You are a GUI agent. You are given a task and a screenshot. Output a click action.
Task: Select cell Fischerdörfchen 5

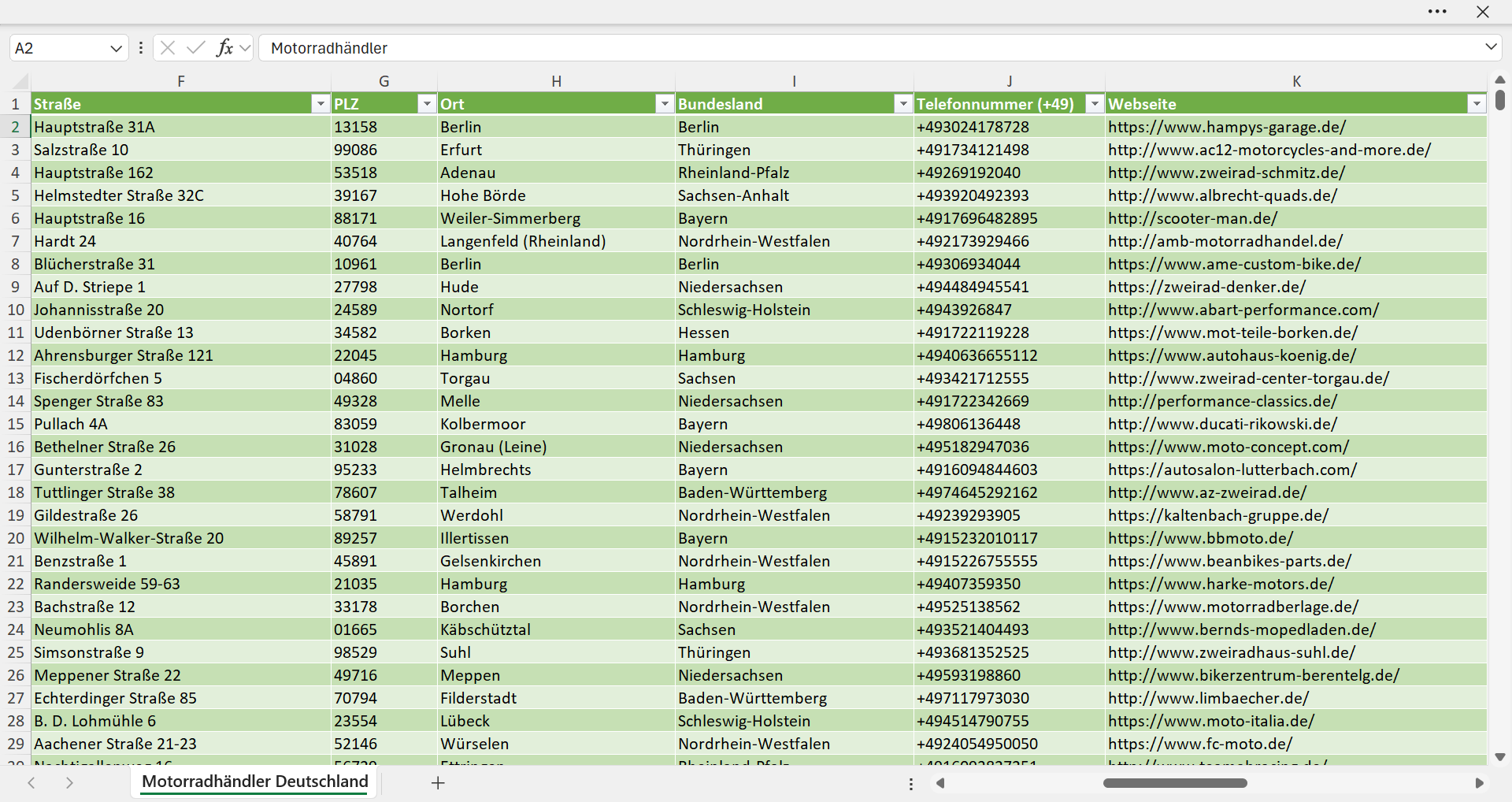tap(181, 378)
